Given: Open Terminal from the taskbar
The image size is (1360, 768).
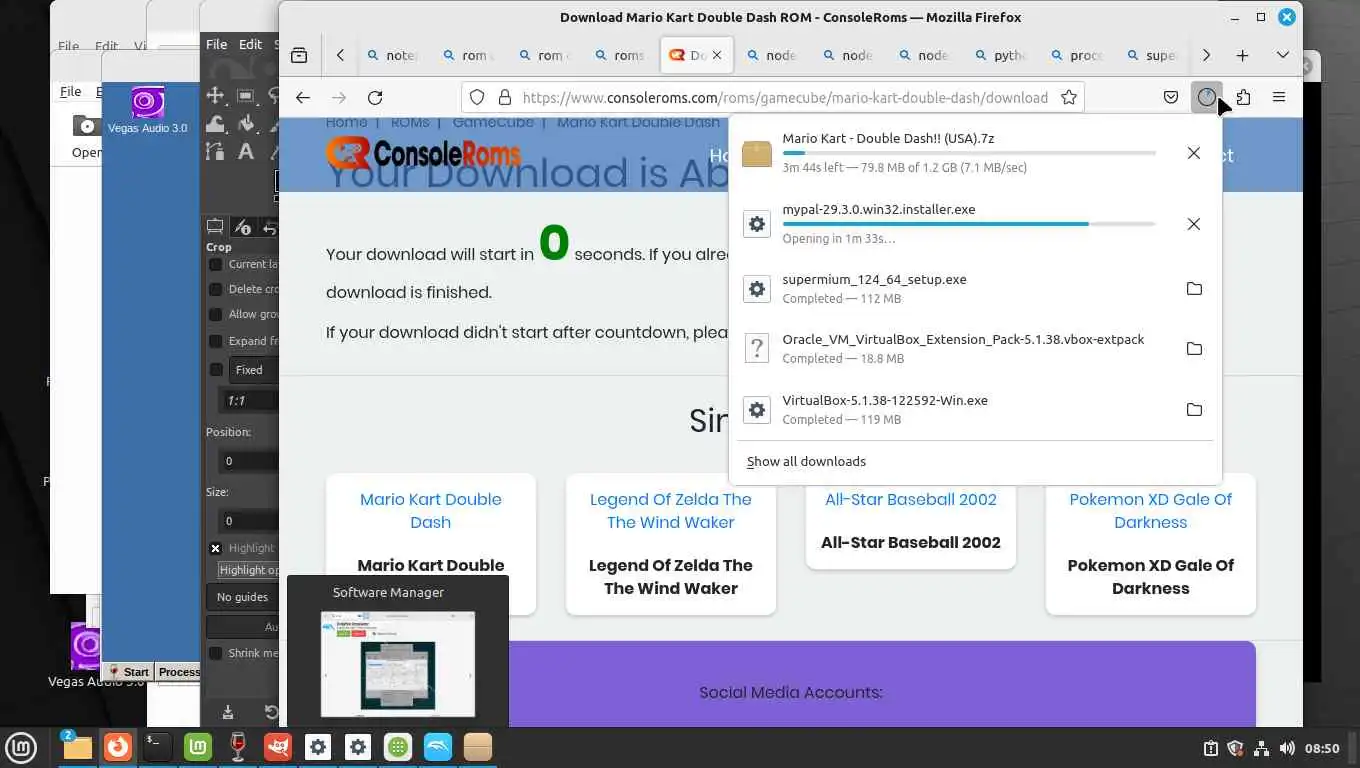Looking at the screenshot, I should [158, 747].
